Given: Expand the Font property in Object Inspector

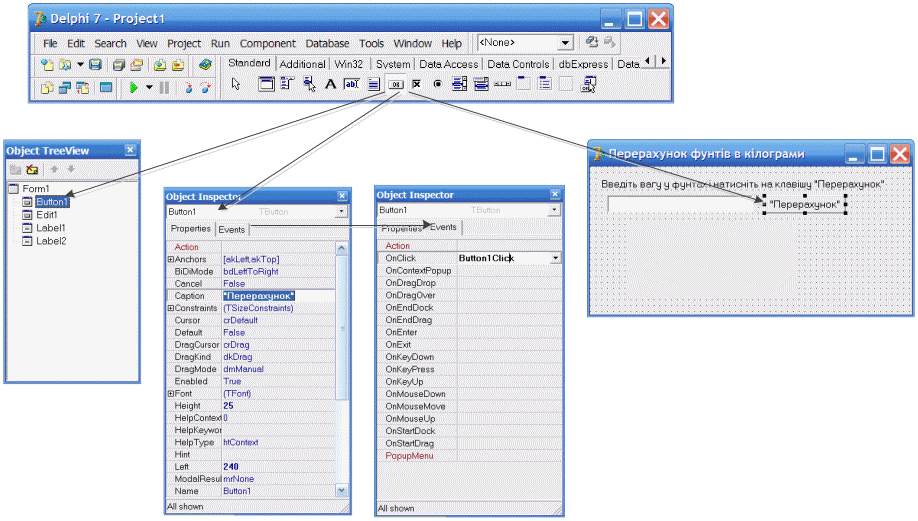Looking at the screenshot, I should tap(171, 394).
